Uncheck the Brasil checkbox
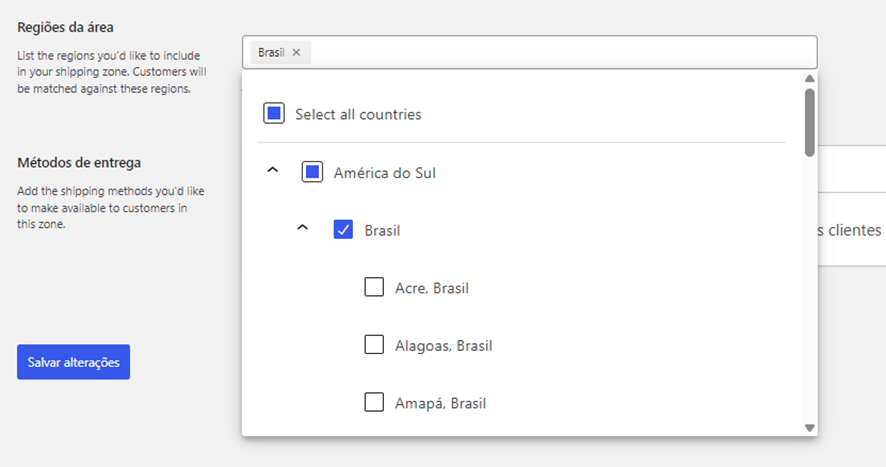Image resolution: width=886 pixels, height=467 pixels. [x=343, y=230]
